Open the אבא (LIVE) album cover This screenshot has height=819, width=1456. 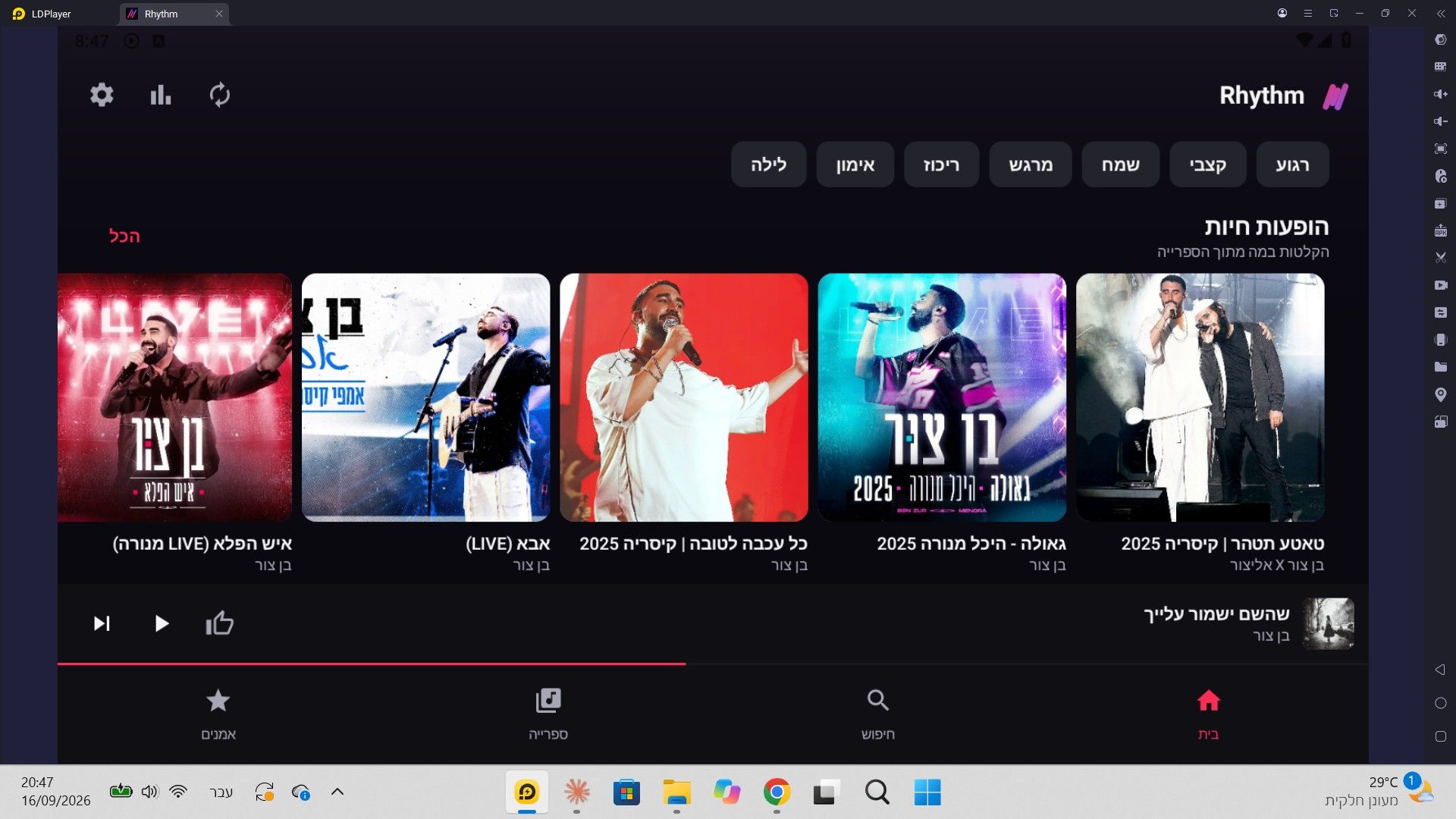click(426, 397)
